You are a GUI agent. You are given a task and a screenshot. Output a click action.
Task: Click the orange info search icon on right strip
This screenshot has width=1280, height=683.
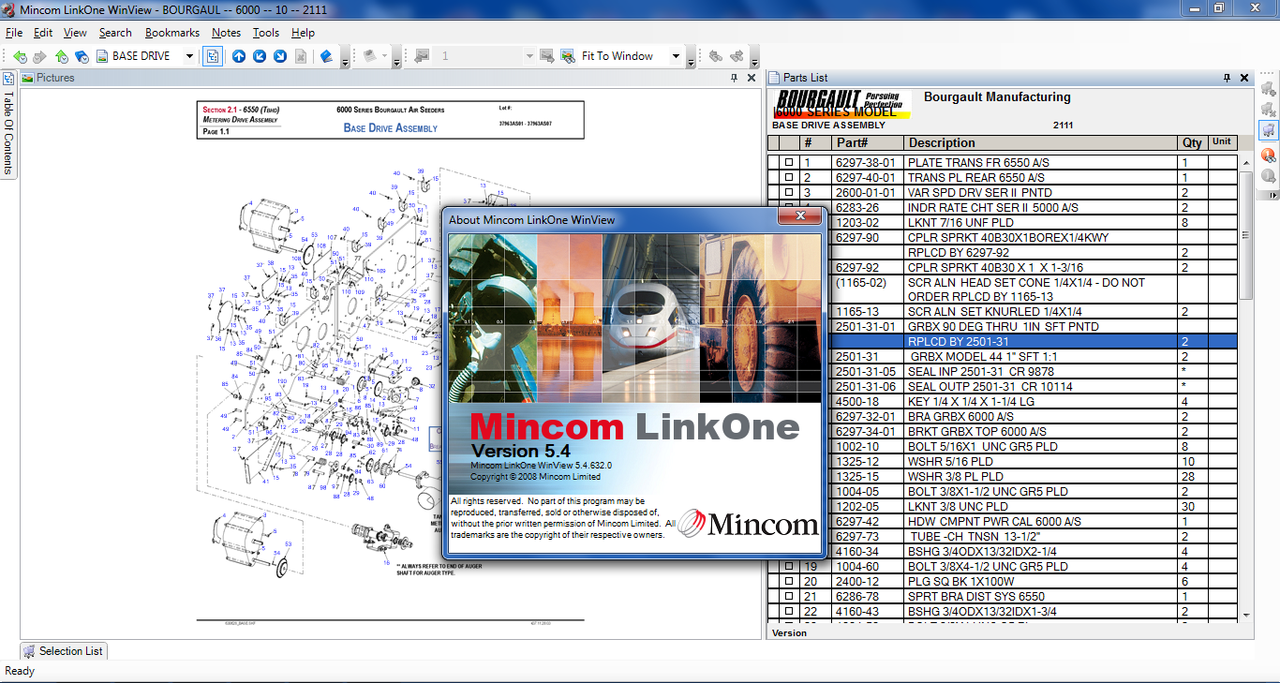click(x=1269, y=155)
